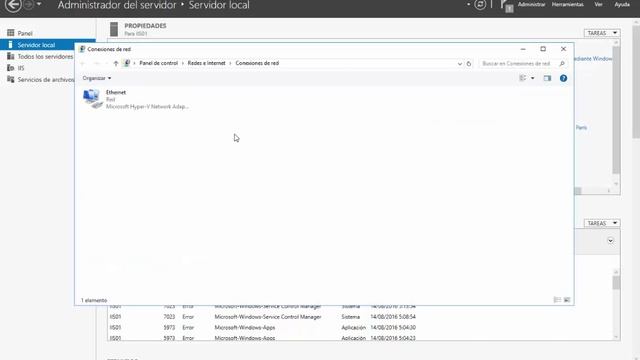Click the server icon beside PROPIEDADES heading
Viewport: 640px width, 360px height.
114,29
